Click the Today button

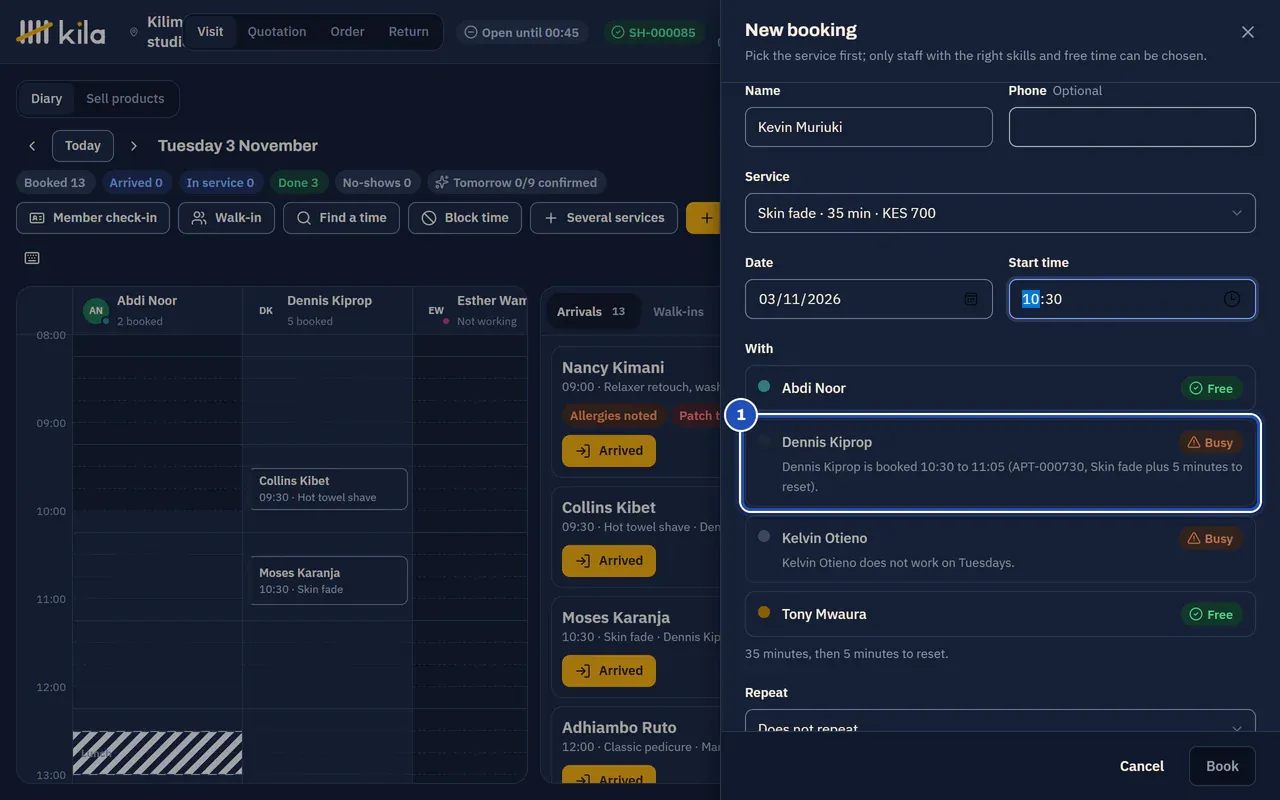point(83,146)
